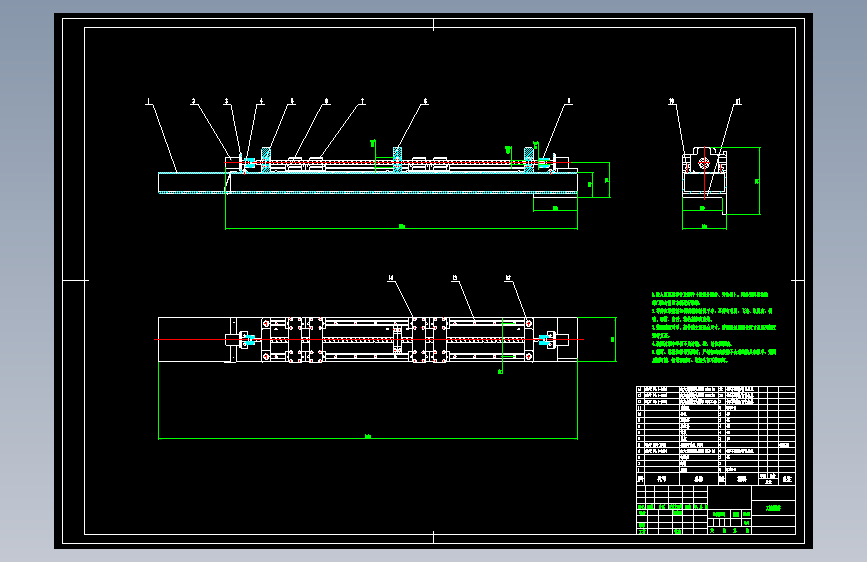
Task: Select part balloon number 11 in end view
Action: 738,101
